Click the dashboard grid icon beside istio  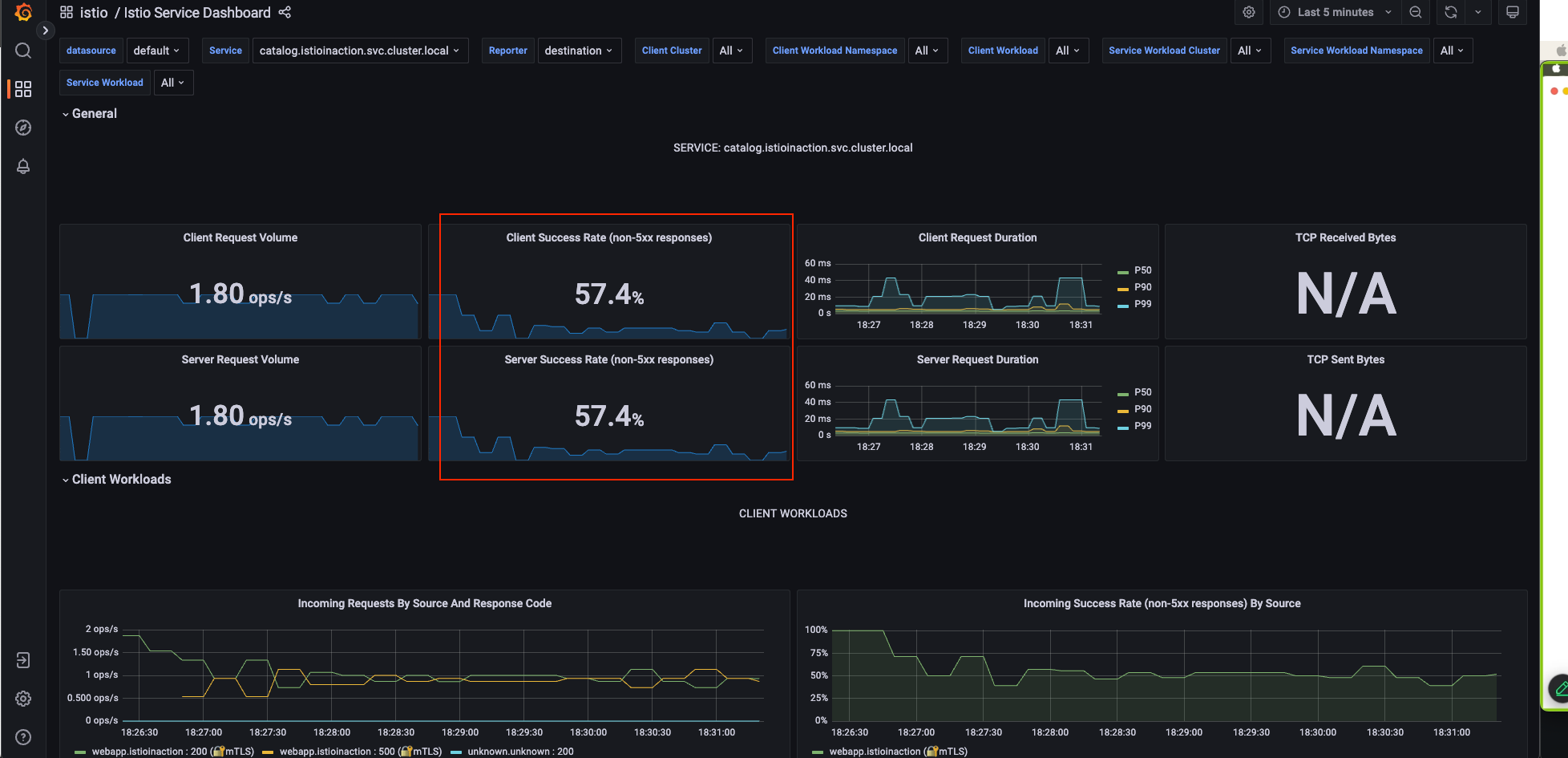click(x=67, y=12)
